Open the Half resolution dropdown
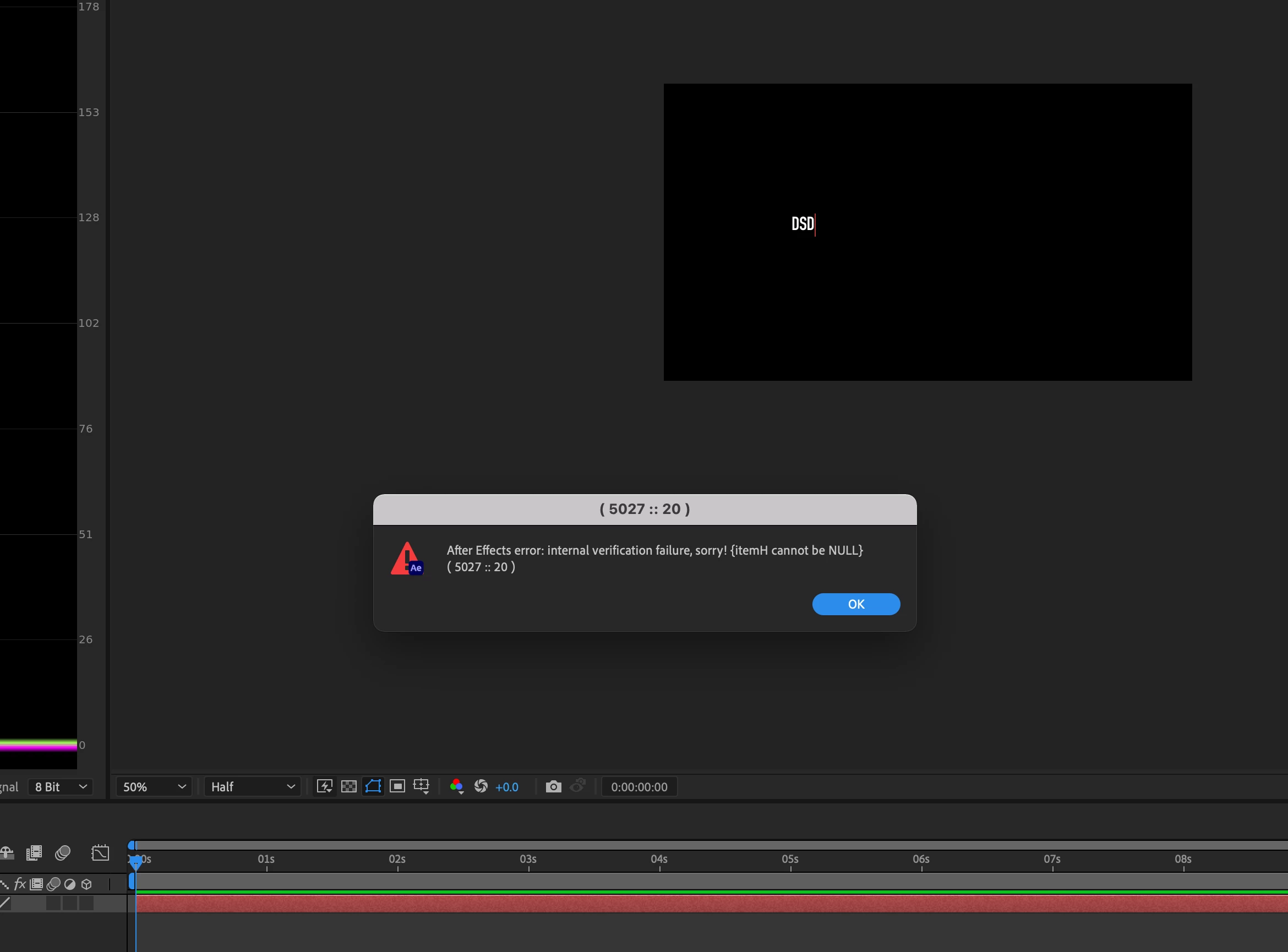Viewport: 1288px width, 952px height. click(253, 787)
